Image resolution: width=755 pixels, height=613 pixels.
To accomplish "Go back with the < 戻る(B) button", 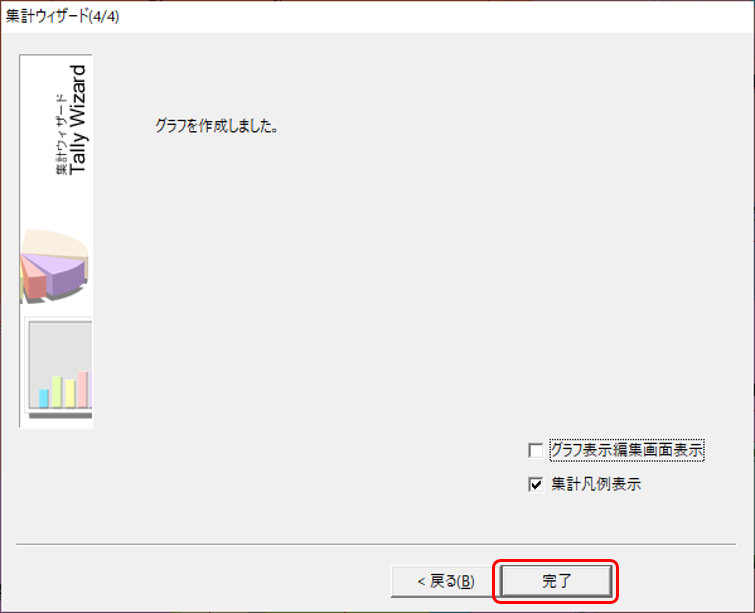I will point(446,581).
